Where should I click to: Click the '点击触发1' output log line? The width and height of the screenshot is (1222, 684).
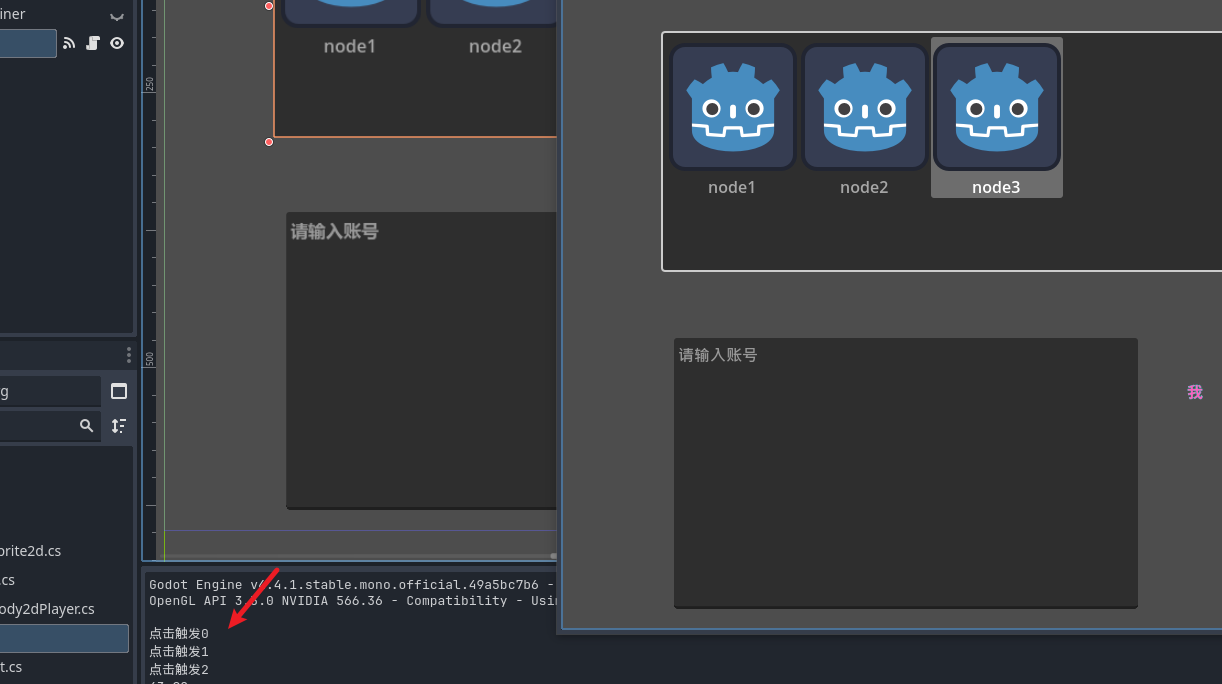tap(179, 652)
